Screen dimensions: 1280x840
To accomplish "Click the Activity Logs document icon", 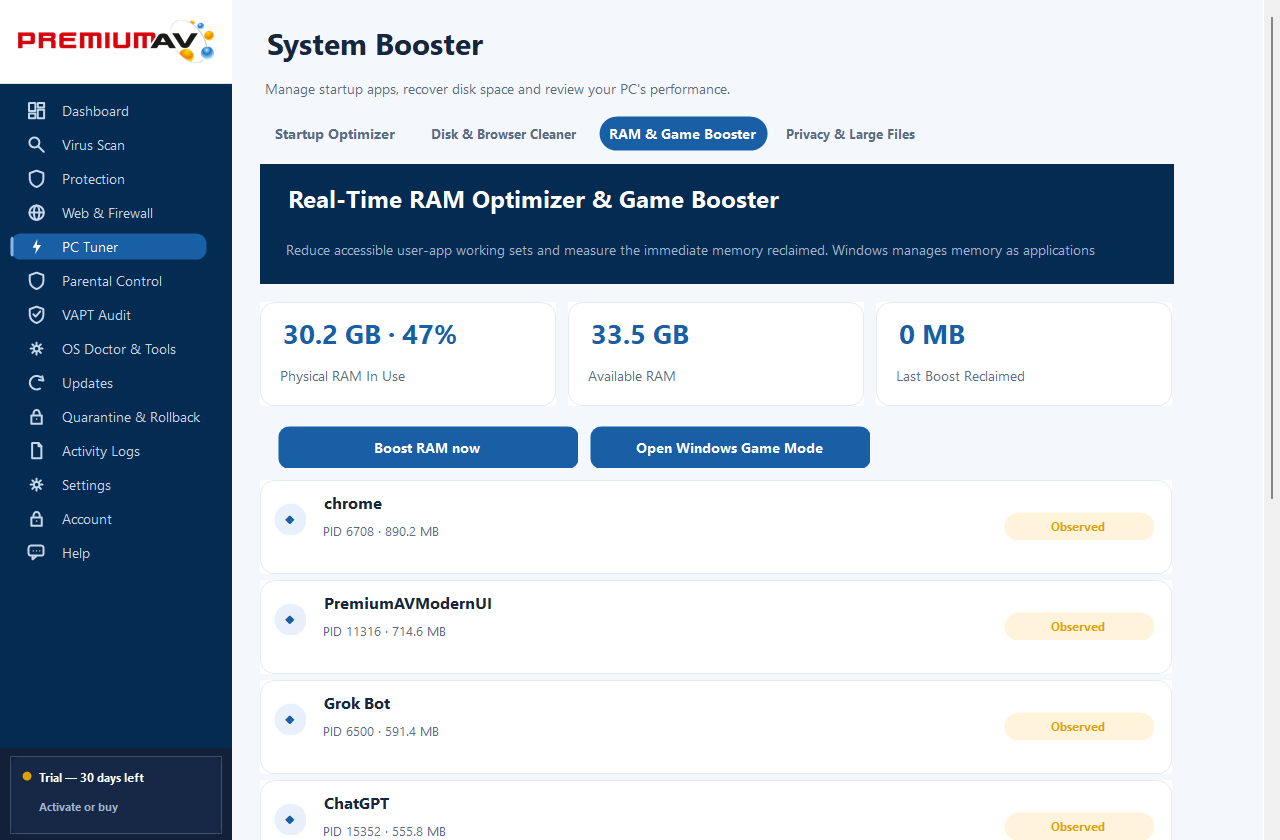I will (x=37, y=451).
